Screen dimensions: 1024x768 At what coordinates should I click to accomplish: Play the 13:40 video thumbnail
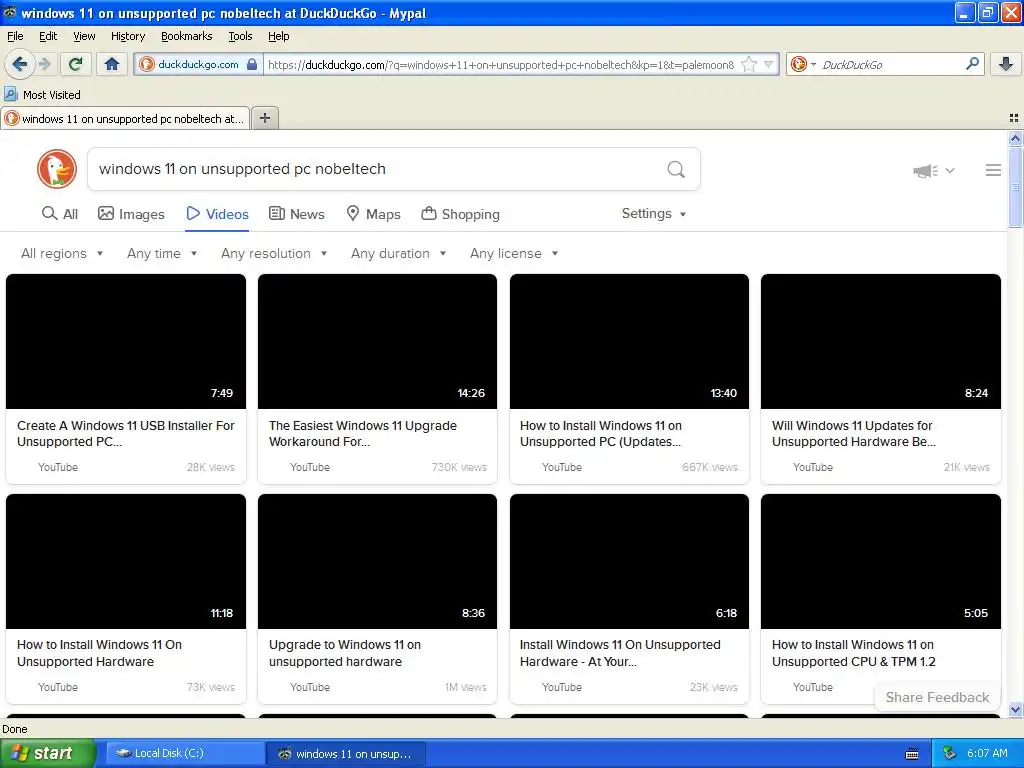tap(629, 341)
